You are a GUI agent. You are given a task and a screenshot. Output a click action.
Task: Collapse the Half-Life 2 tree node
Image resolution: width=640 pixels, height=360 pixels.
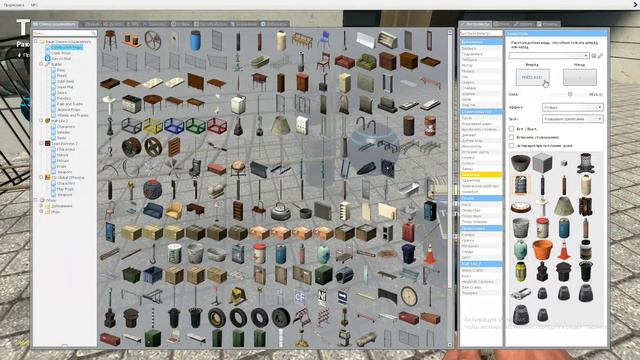41,121
